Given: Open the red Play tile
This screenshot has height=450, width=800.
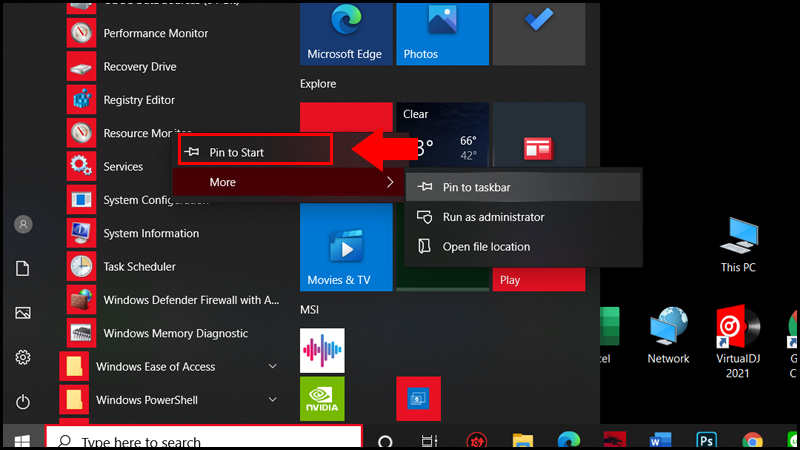Looking at the screenshot, I should 539,280.
